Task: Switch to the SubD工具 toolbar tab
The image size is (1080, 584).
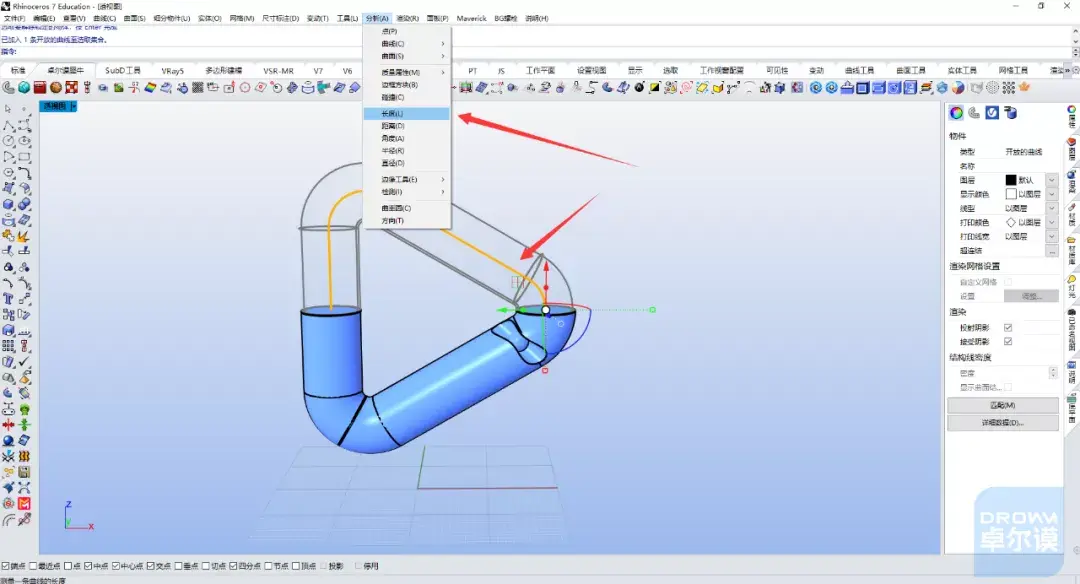Action: 123,70
